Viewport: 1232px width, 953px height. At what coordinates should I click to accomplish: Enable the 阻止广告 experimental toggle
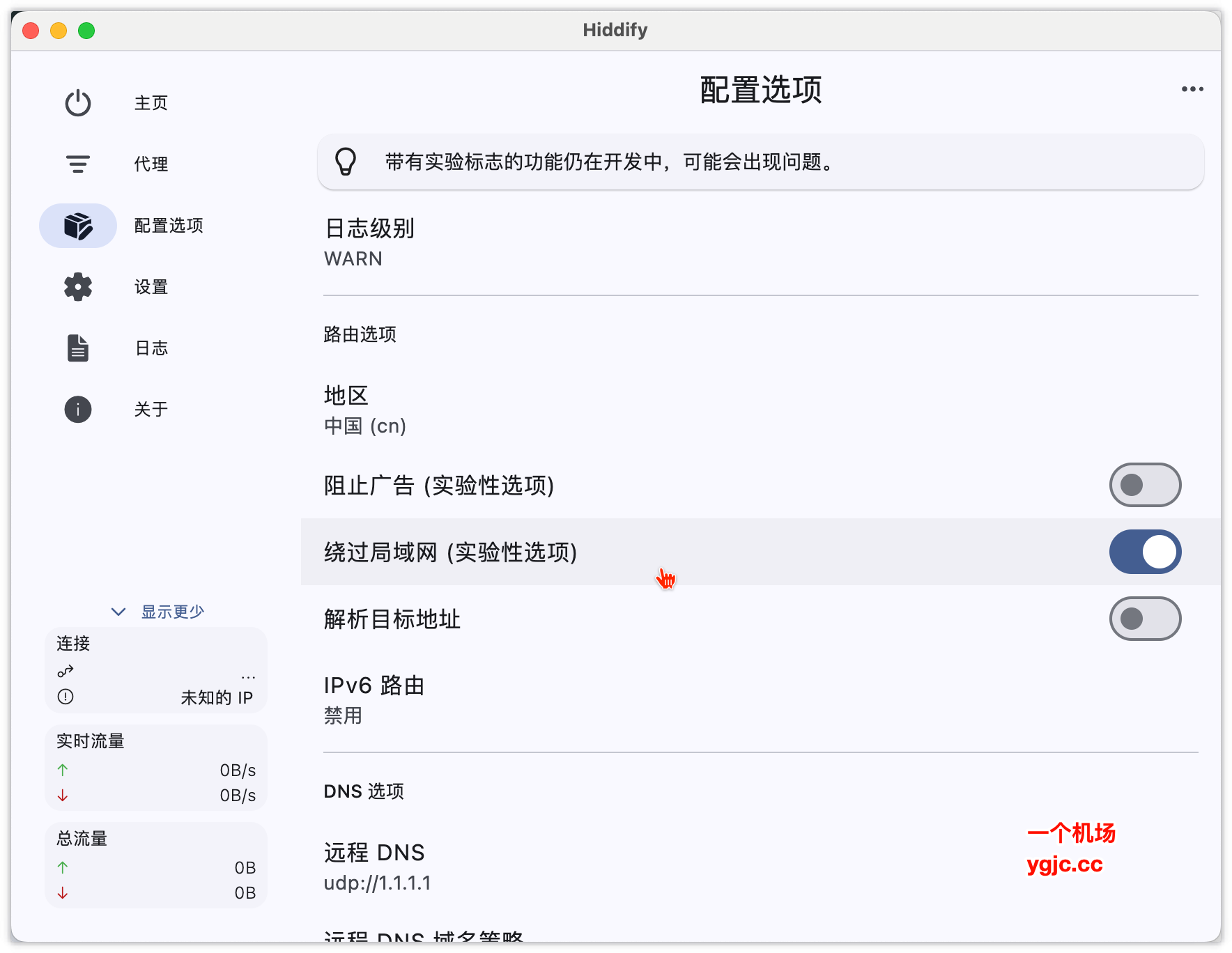pos(1145,486)
